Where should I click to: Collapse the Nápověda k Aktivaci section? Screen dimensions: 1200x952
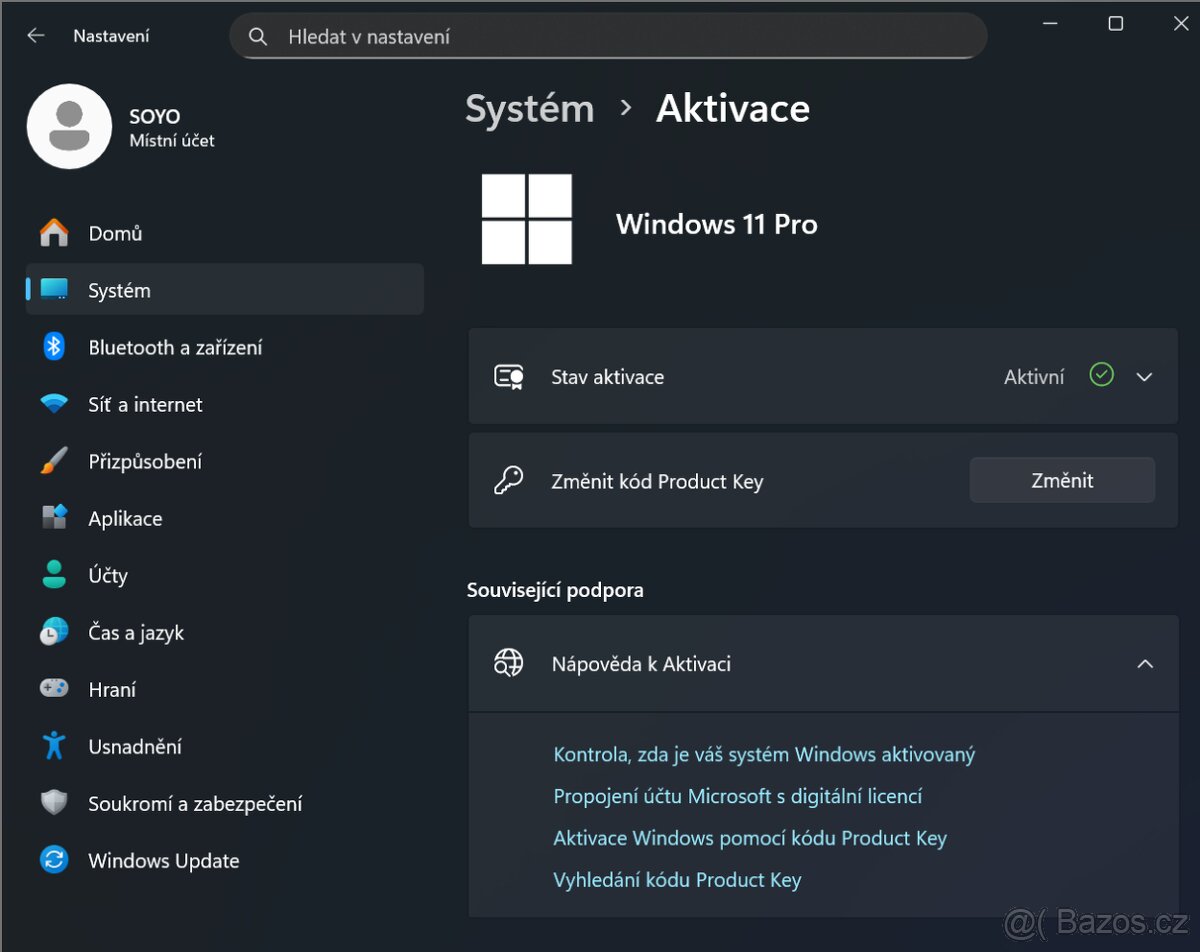(x=1144, y=664)
